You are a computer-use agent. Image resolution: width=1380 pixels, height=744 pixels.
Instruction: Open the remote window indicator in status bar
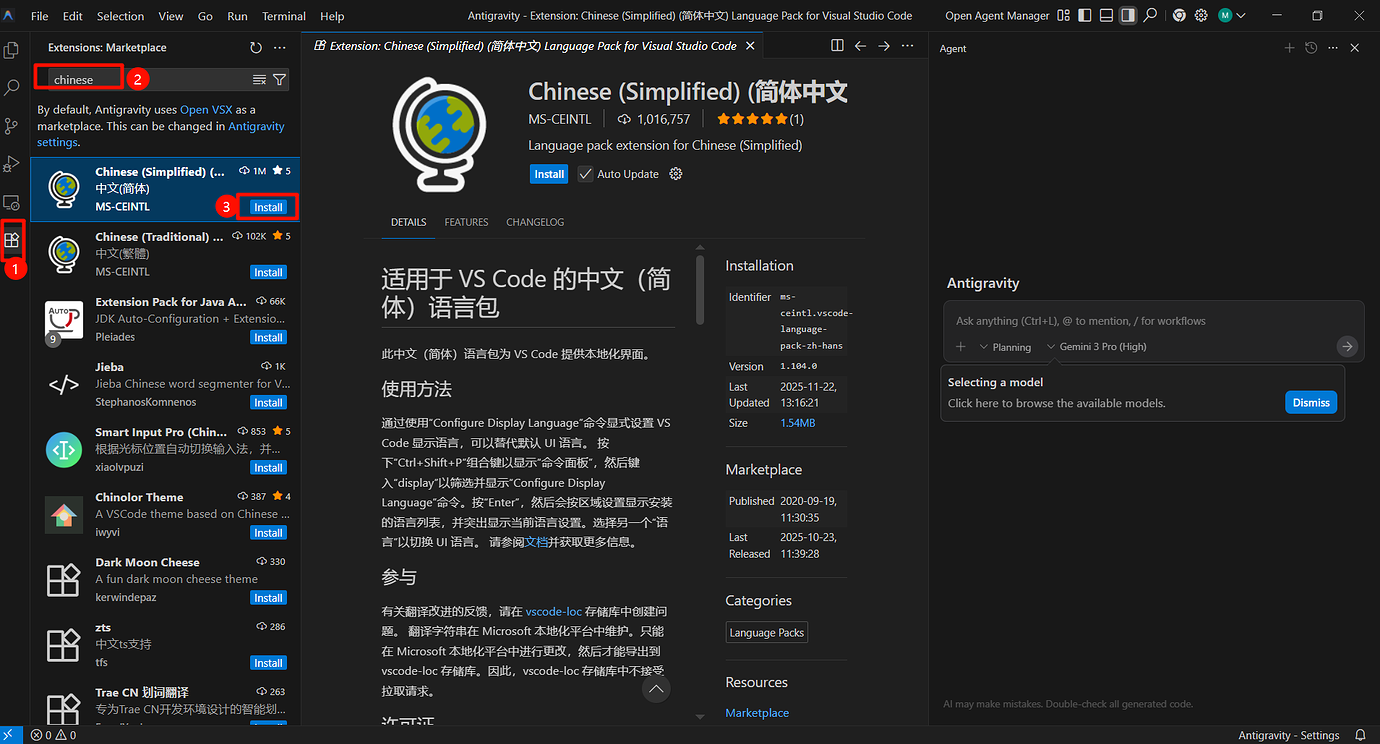(11, 735)
